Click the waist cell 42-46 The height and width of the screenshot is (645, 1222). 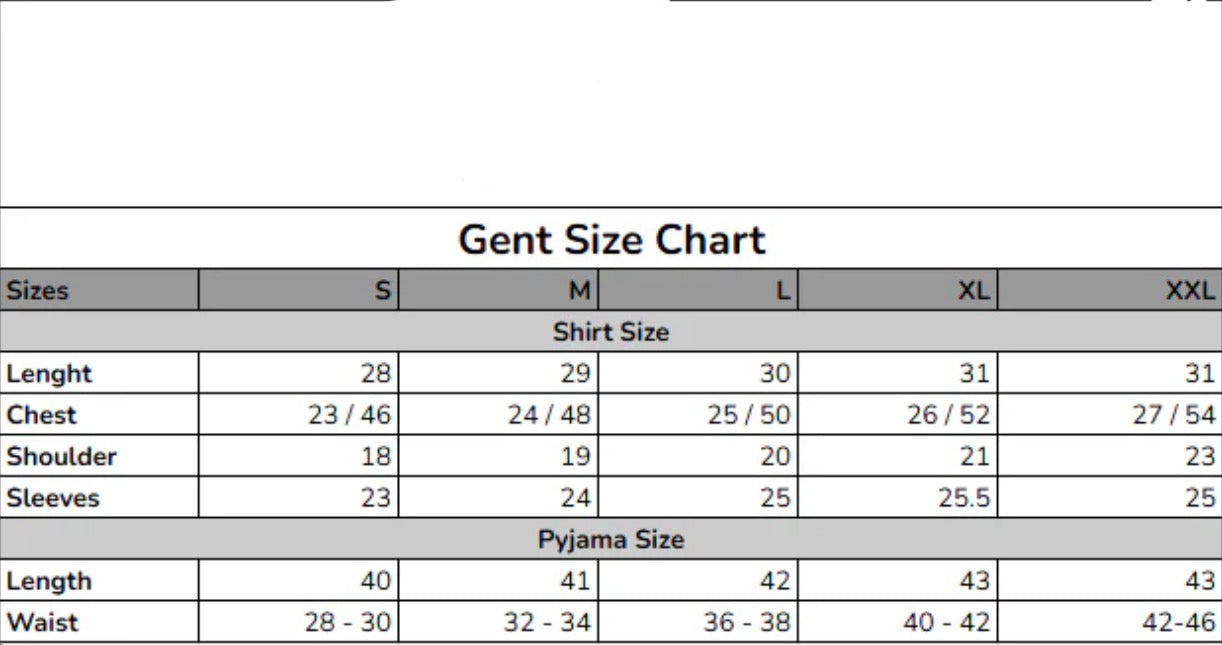pyautogui.click(x=1179, y=622)
